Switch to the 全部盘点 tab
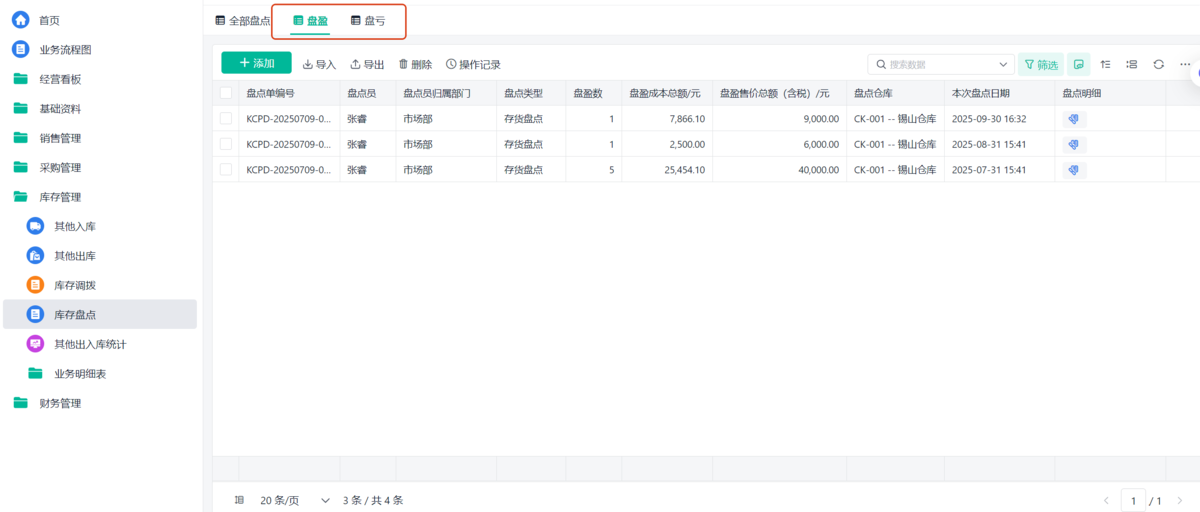Image resolution: width=1200 pixels, height=512 pixels. [x=243, y=20]
